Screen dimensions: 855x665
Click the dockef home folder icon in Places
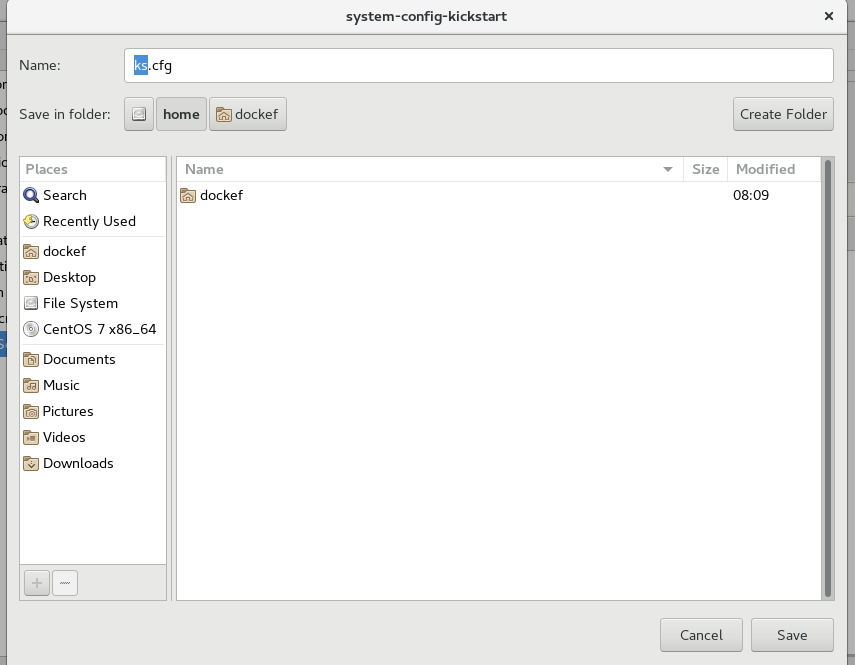coord(31,251)
